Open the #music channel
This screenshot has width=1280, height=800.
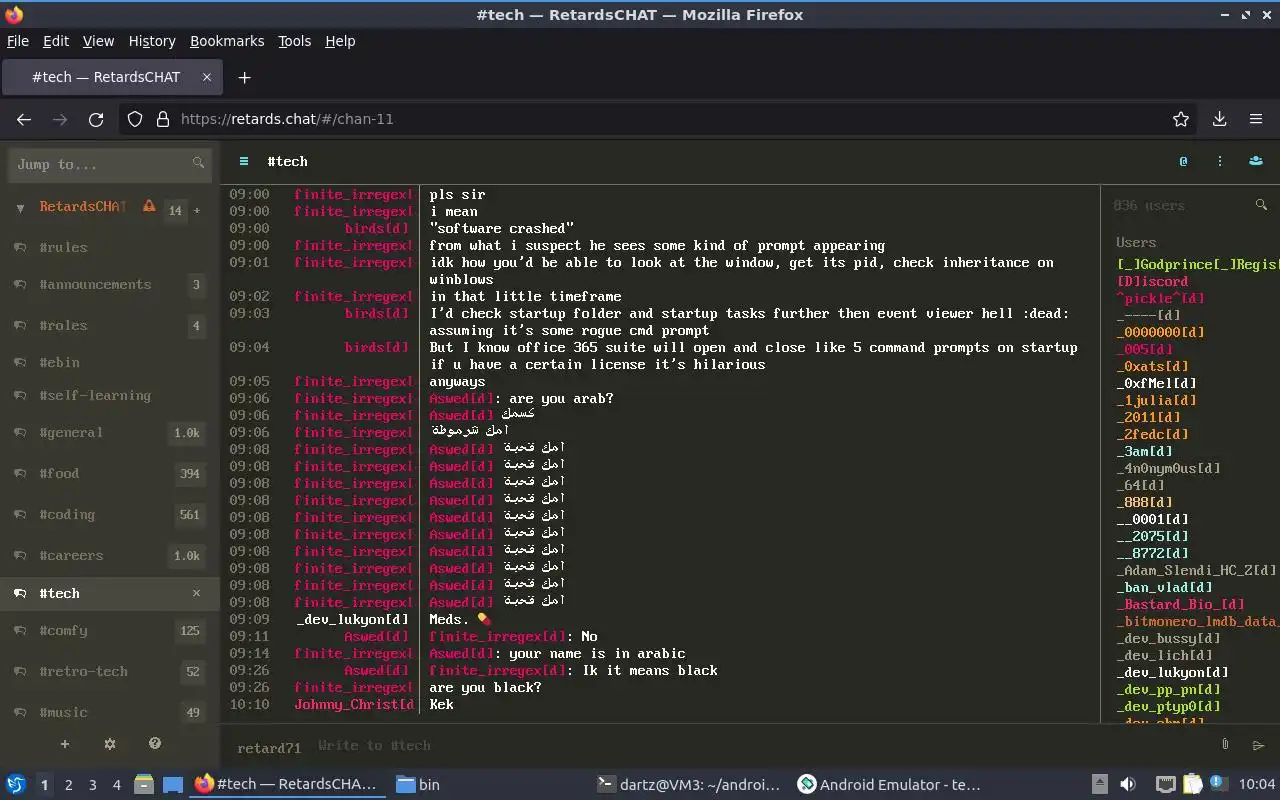pos(110,712)
